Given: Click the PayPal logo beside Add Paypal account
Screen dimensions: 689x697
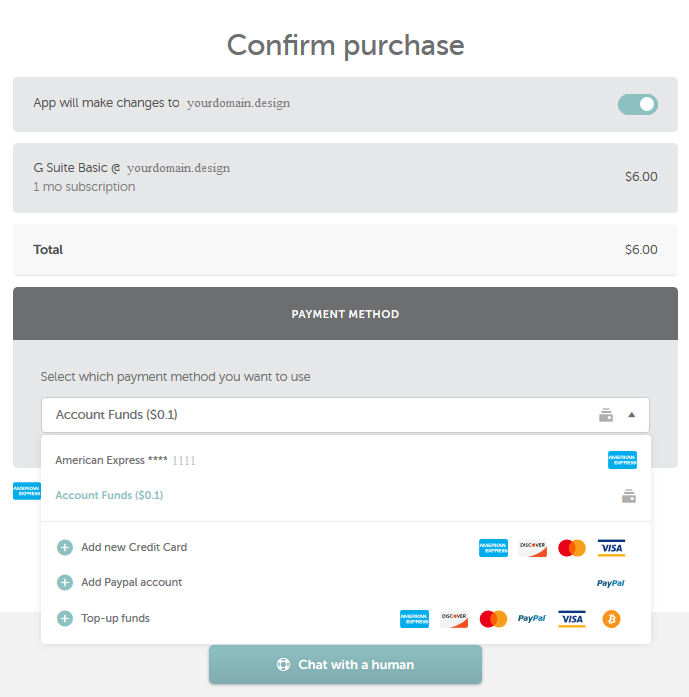Looking at the screenshot, I should point(611,583).
